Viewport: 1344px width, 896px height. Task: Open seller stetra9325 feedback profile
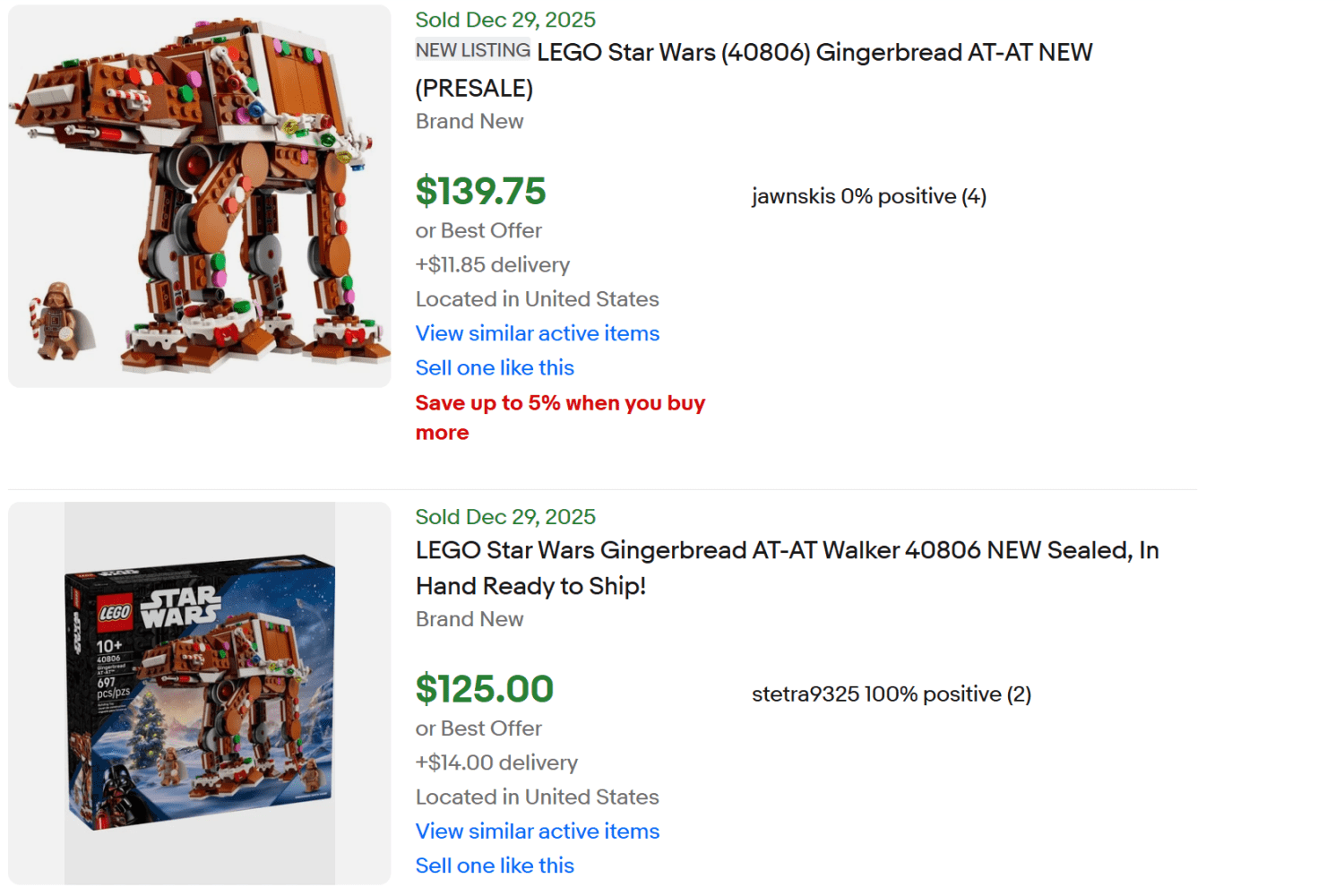891,694
